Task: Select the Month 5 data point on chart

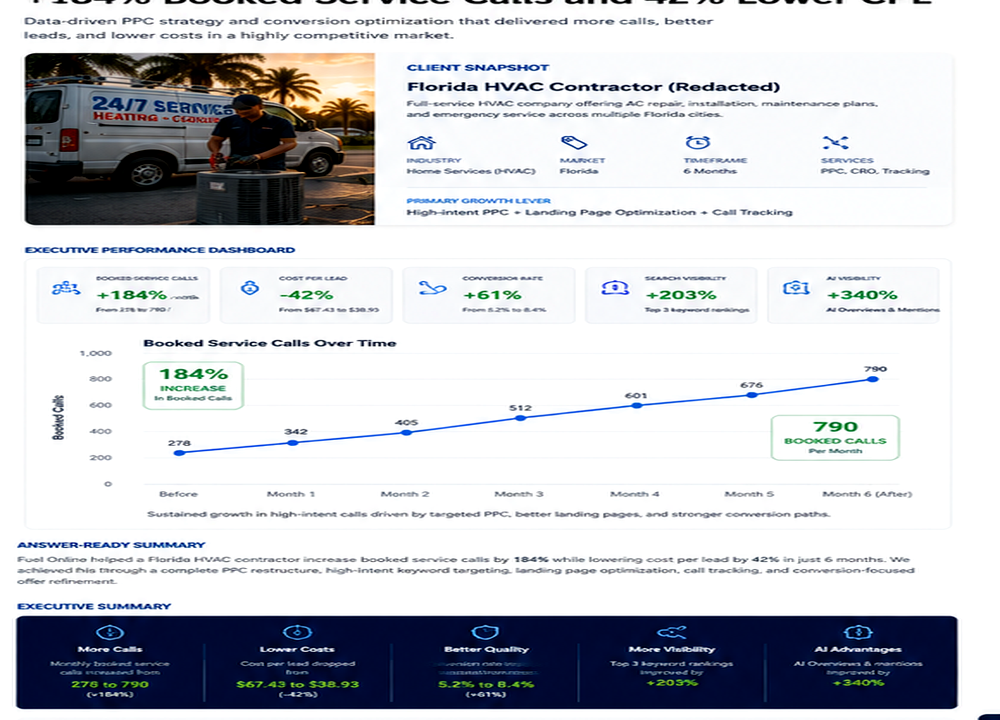Action: [x=752, y=395]
